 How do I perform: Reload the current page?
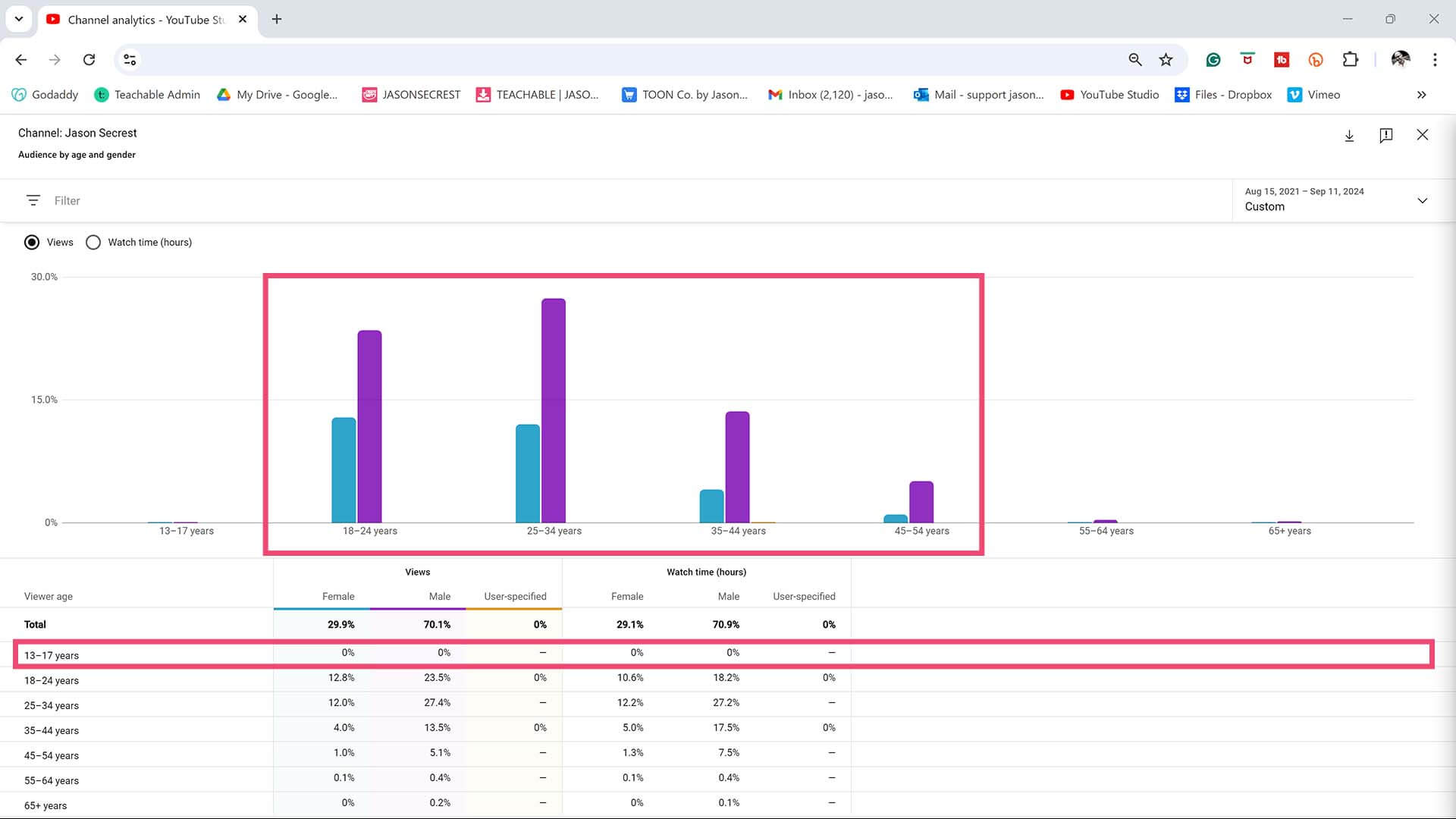click(x=89, y=60)
